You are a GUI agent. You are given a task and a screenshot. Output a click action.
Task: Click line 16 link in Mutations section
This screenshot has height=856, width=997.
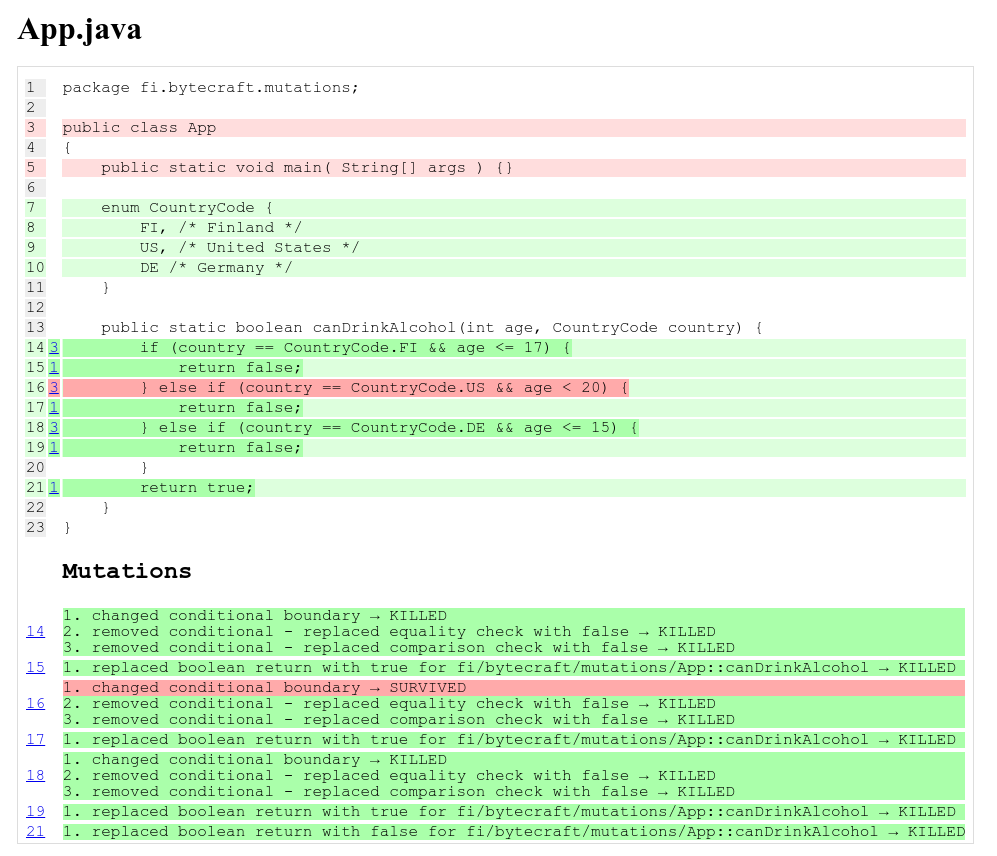(x=35, y=703)
